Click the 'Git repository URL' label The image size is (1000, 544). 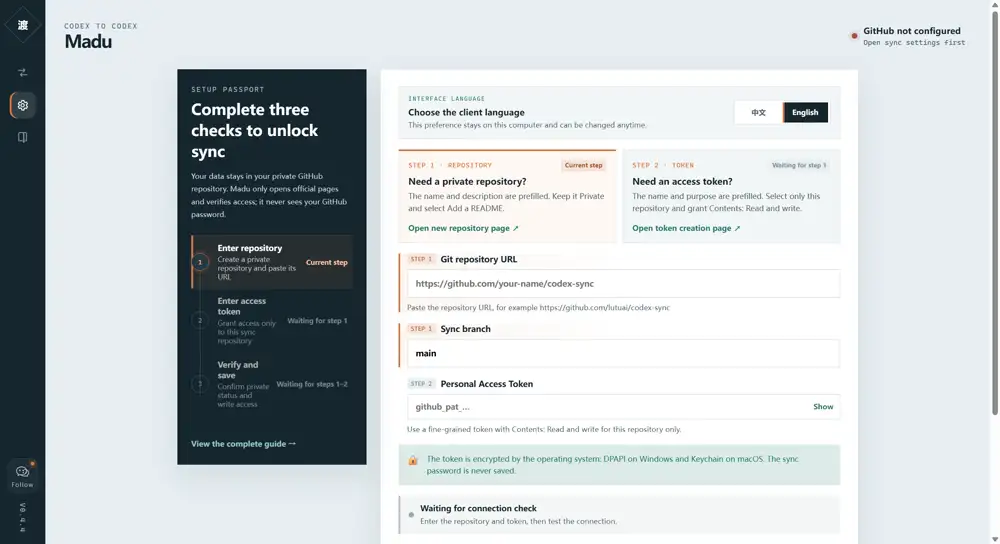[478, 259]
